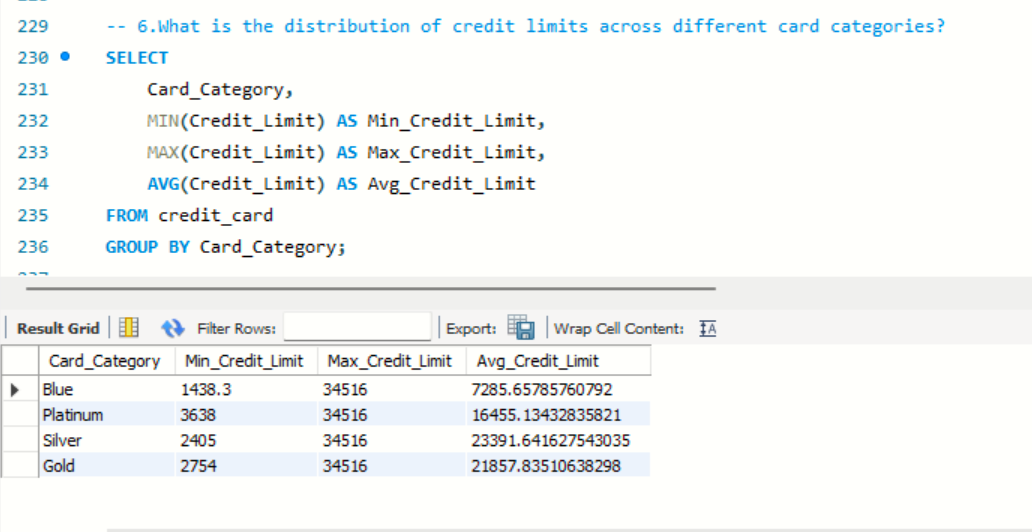Select the Blue card category cell

point(107,390)
